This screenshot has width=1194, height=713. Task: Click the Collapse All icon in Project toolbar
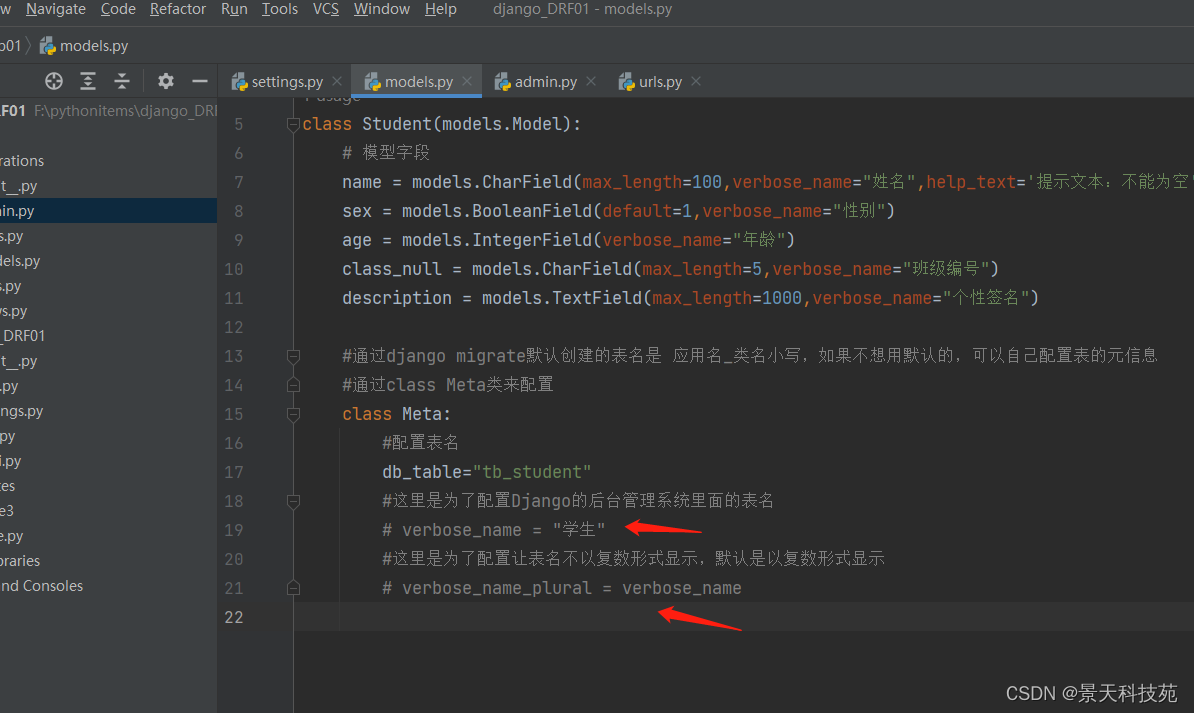click(121, 81)
